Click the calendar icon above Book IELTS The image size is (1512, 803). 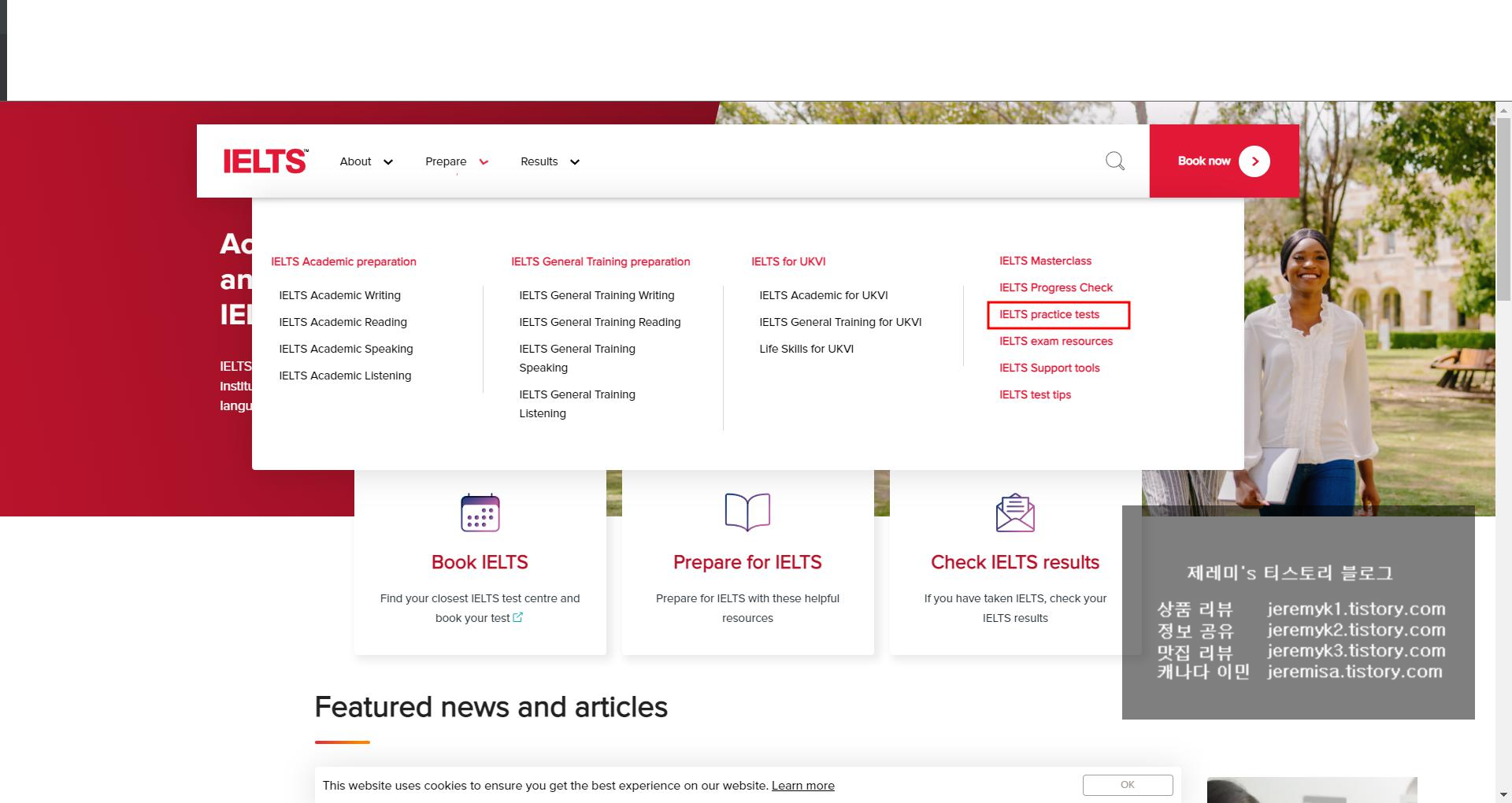pyautogui.click(x=480, y=513)
